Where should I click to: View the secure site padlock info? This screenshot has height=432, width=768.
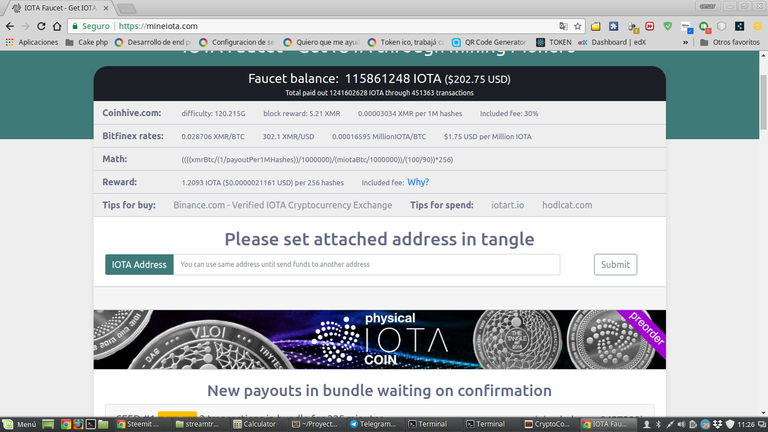[75, 26]
